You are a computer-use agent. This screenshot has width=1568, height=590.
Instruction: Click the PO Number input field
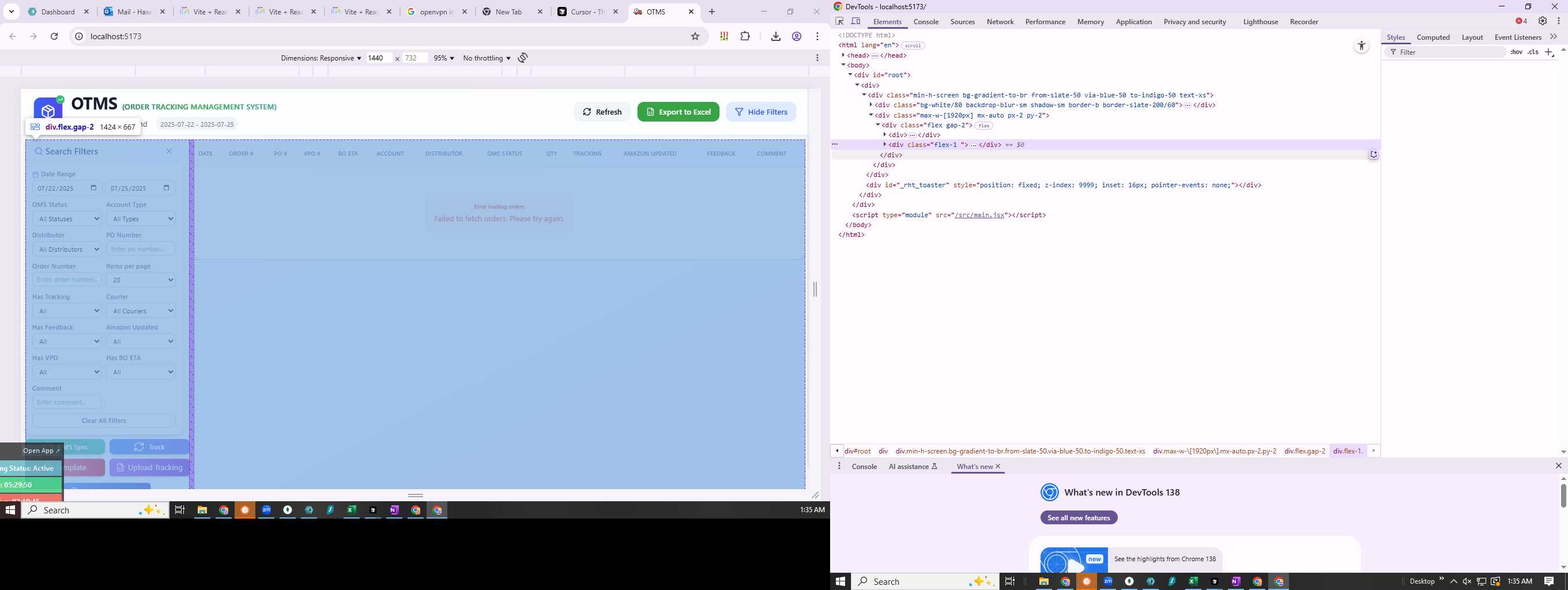[141, 249]
